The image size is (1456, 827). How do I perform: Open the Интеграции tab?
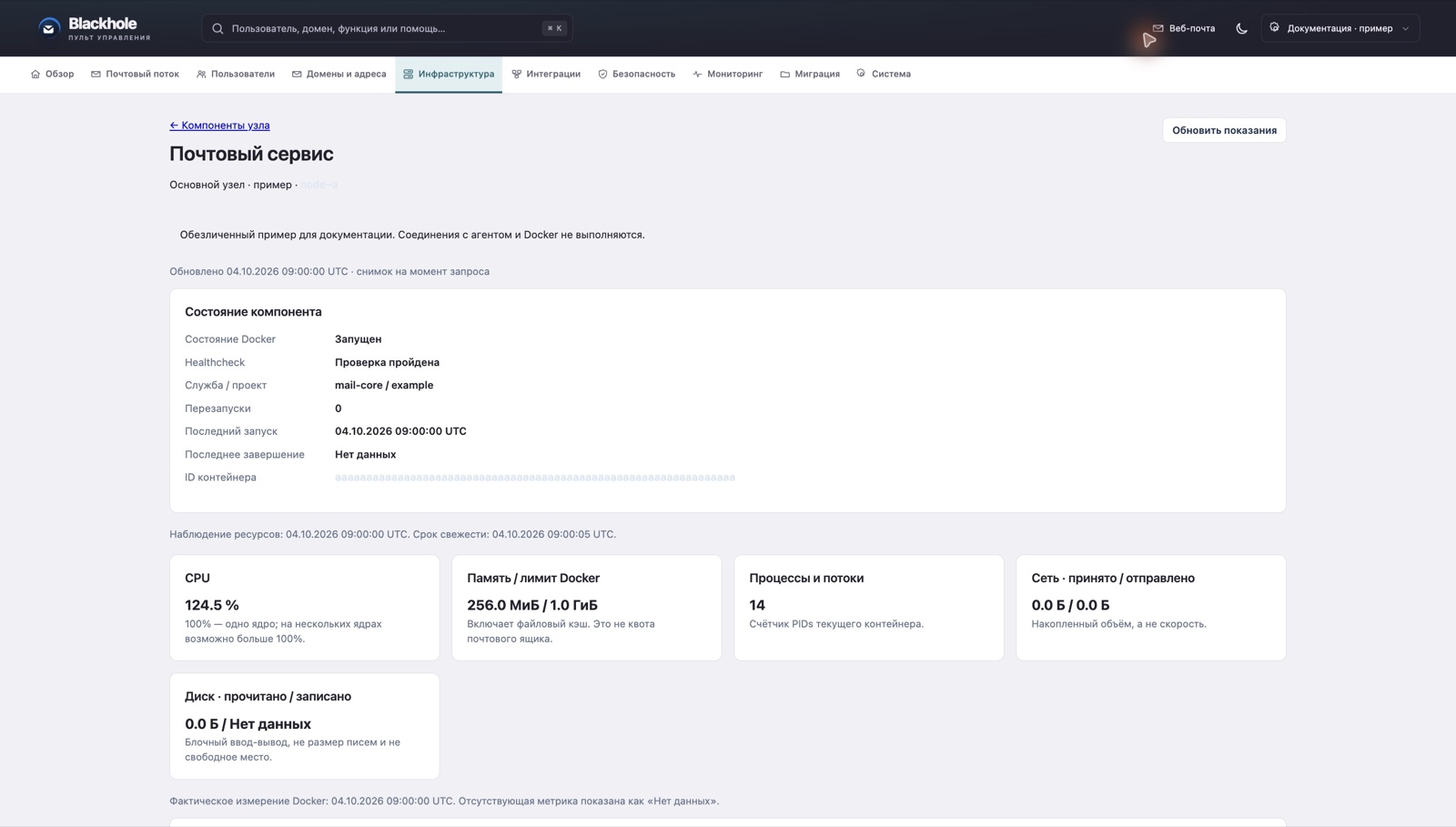pos(546,74)
